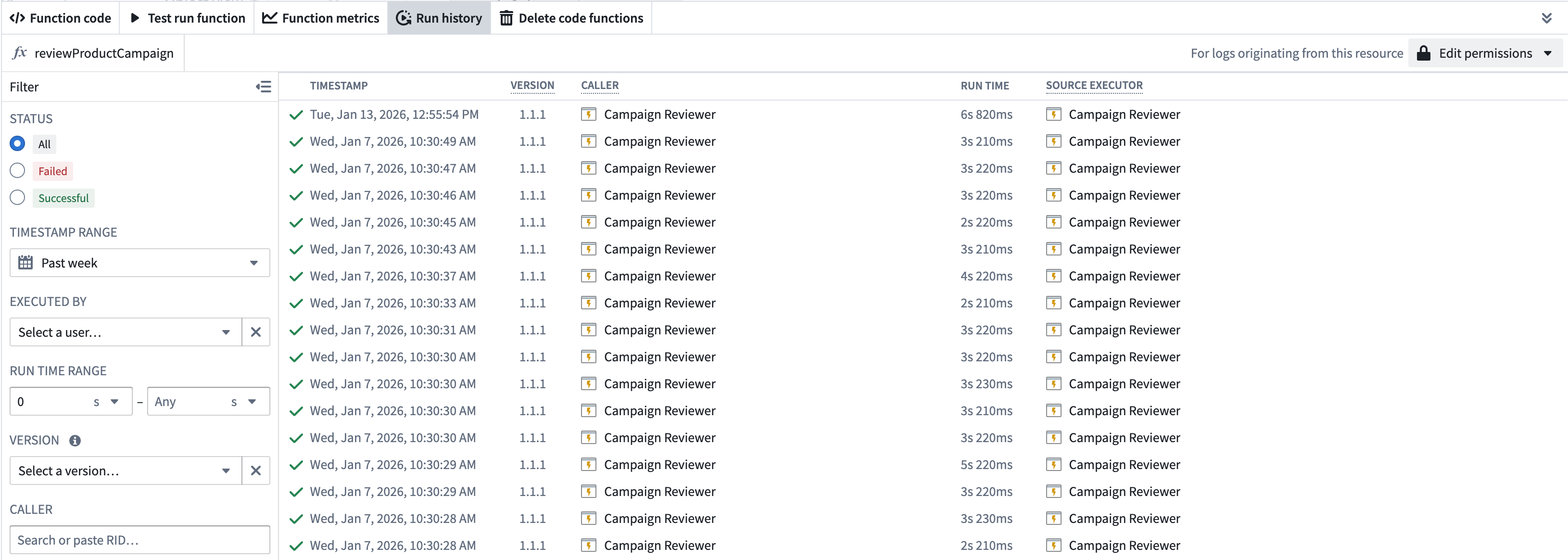Click the Timestamp column header

point(339,85)
